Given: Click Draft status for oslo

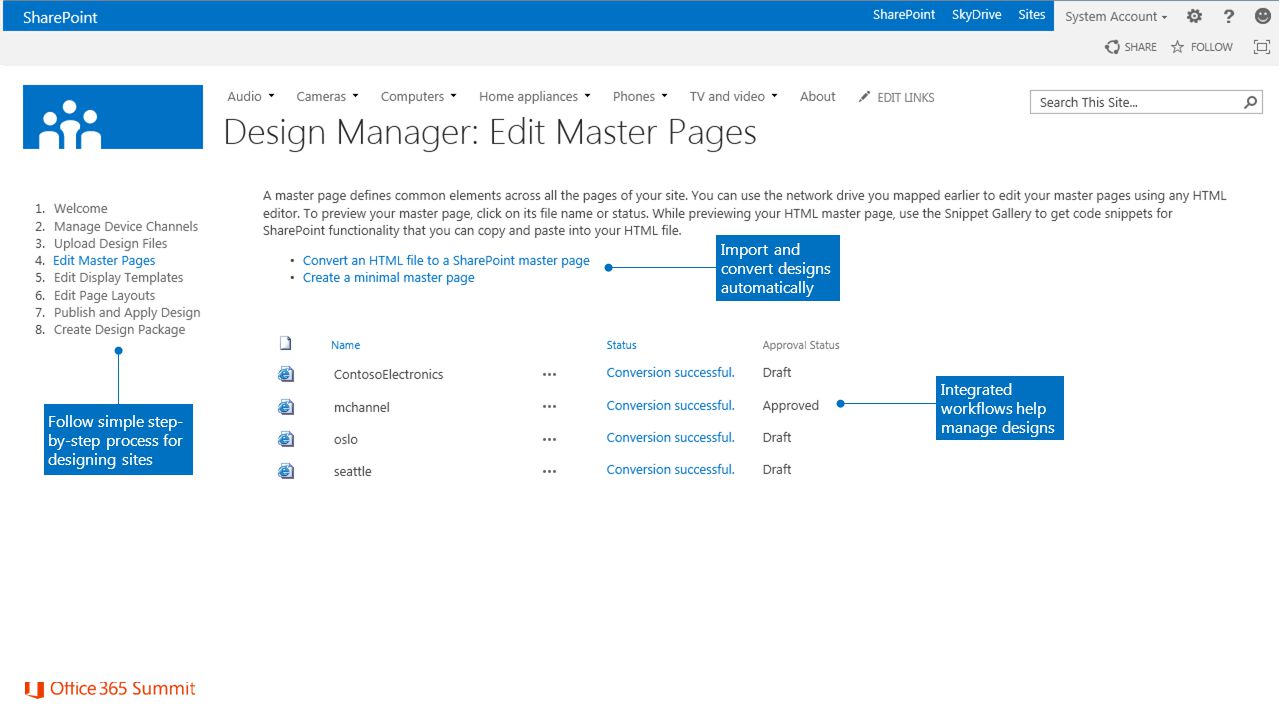Looking at the screenshot, I should pyautogui.click(x=776, y=437).
